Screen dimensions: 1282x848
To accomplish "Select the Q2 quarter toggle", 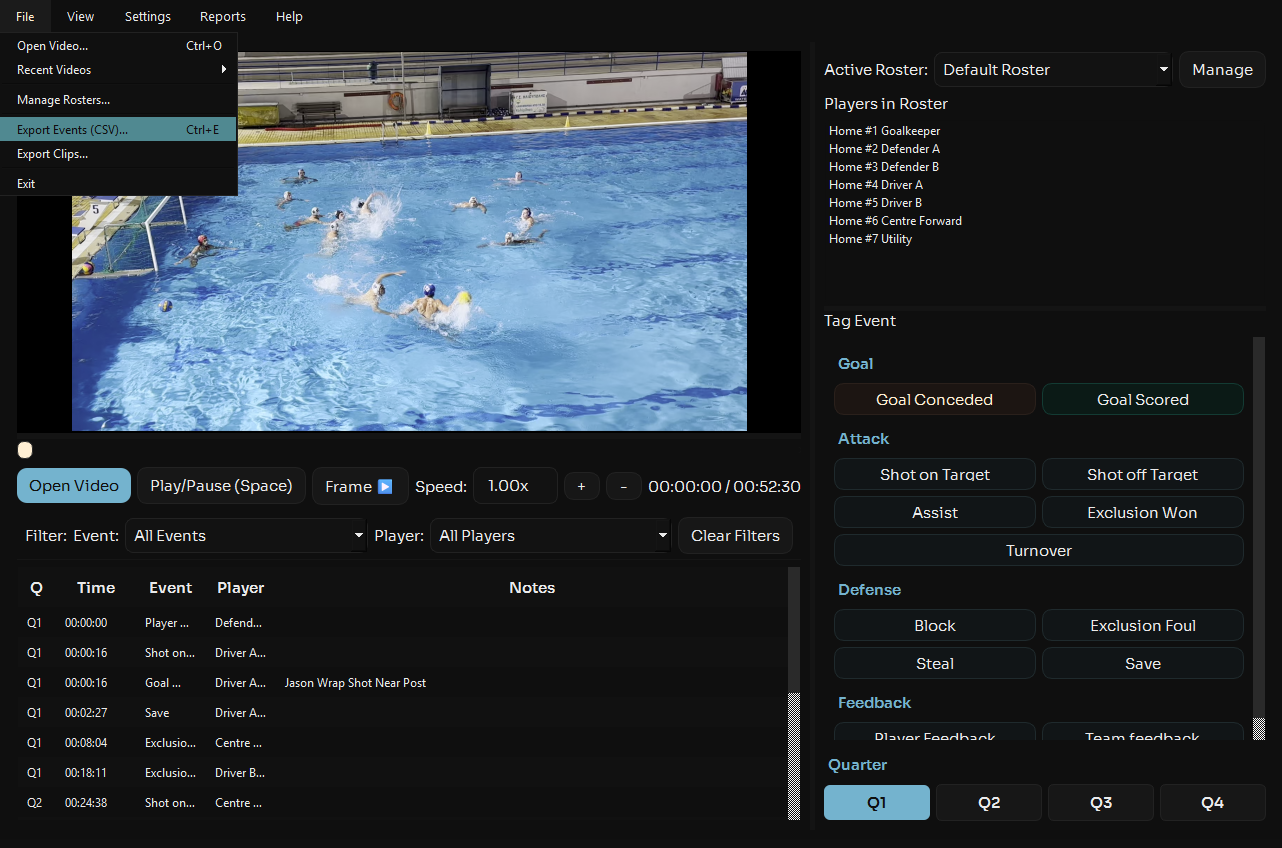I will pyautogui.click(x=988, y=803).
